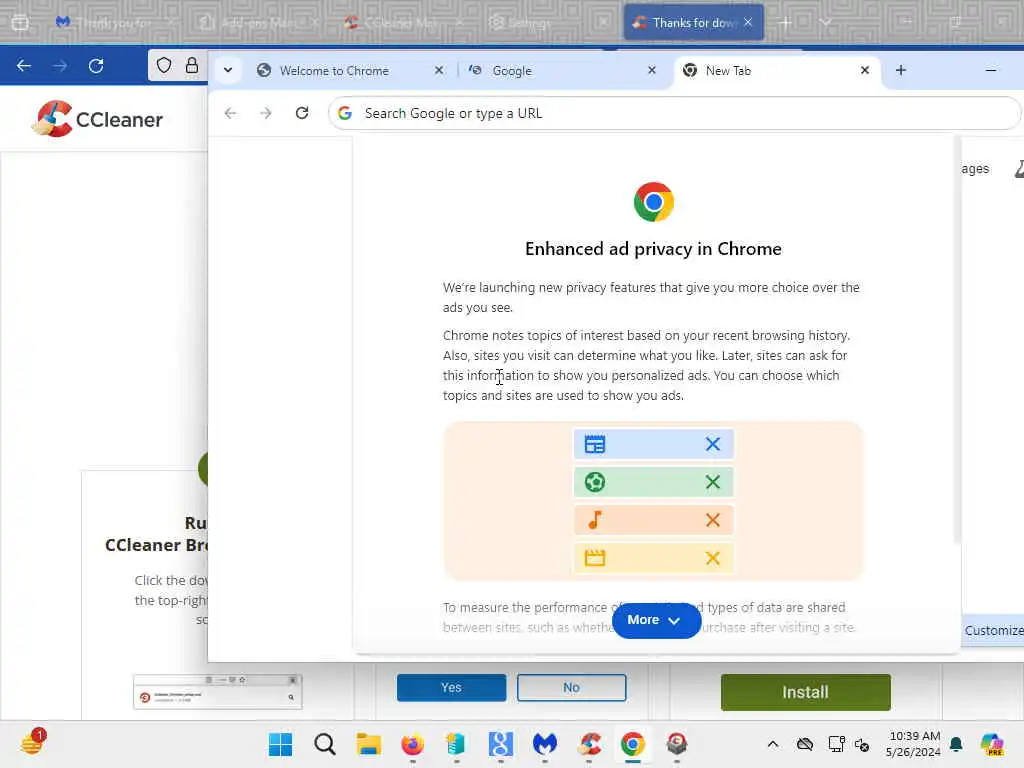The image size is (1024, 768).
Task: Close the Welcome to Chrome tab
Action: tap(439, 70)
